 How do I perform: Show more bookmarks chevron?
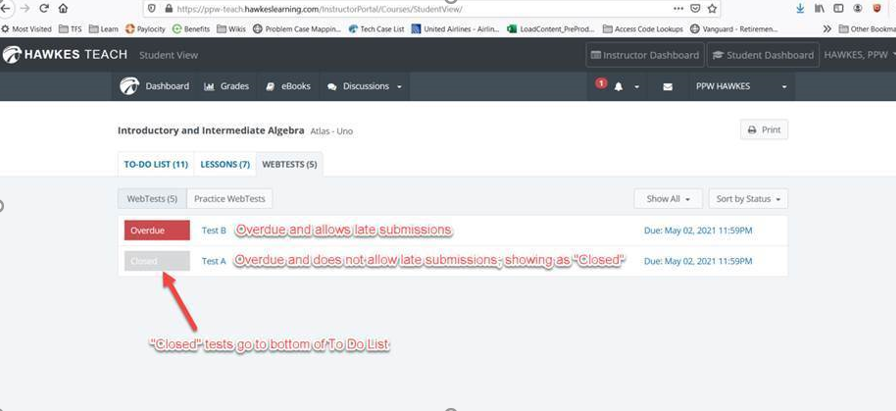827,29
